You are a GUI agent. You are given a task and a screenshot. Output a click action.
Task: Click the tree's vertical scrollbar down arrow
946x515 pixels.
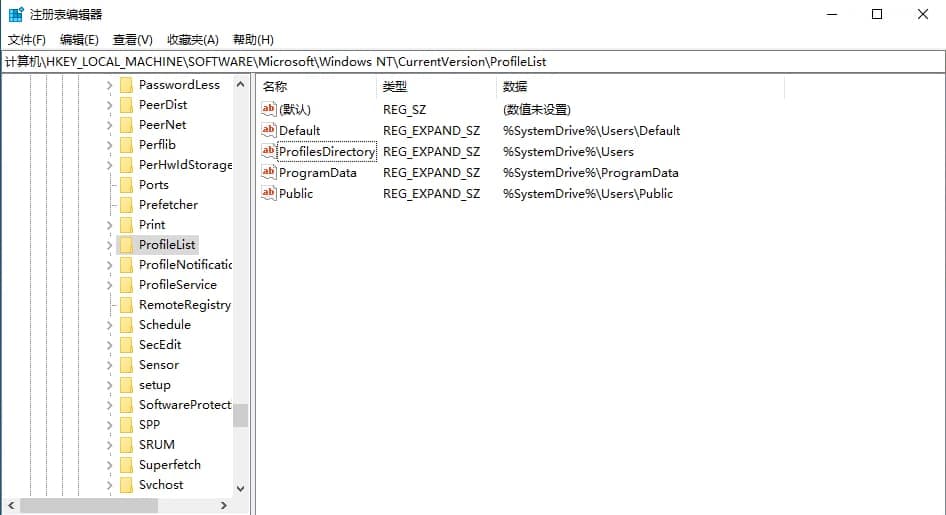coord(241,488)
